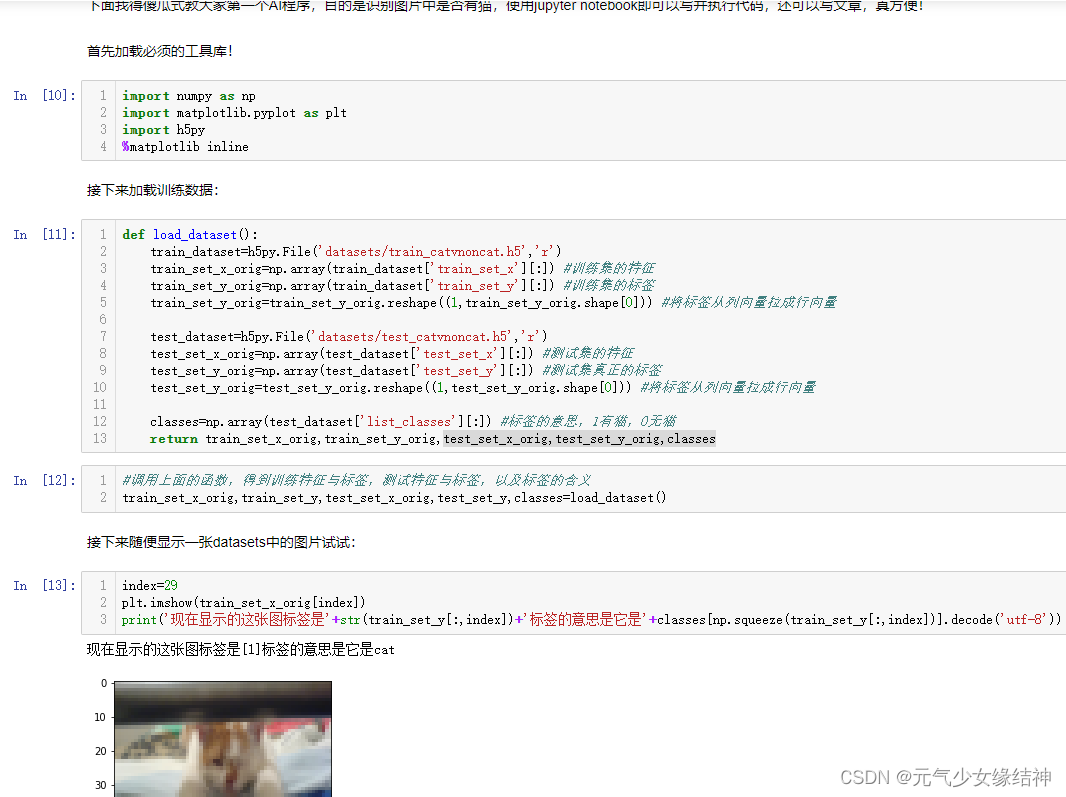Click the markdown text '首先加载必须的工具库!'

tap(160, 51)
